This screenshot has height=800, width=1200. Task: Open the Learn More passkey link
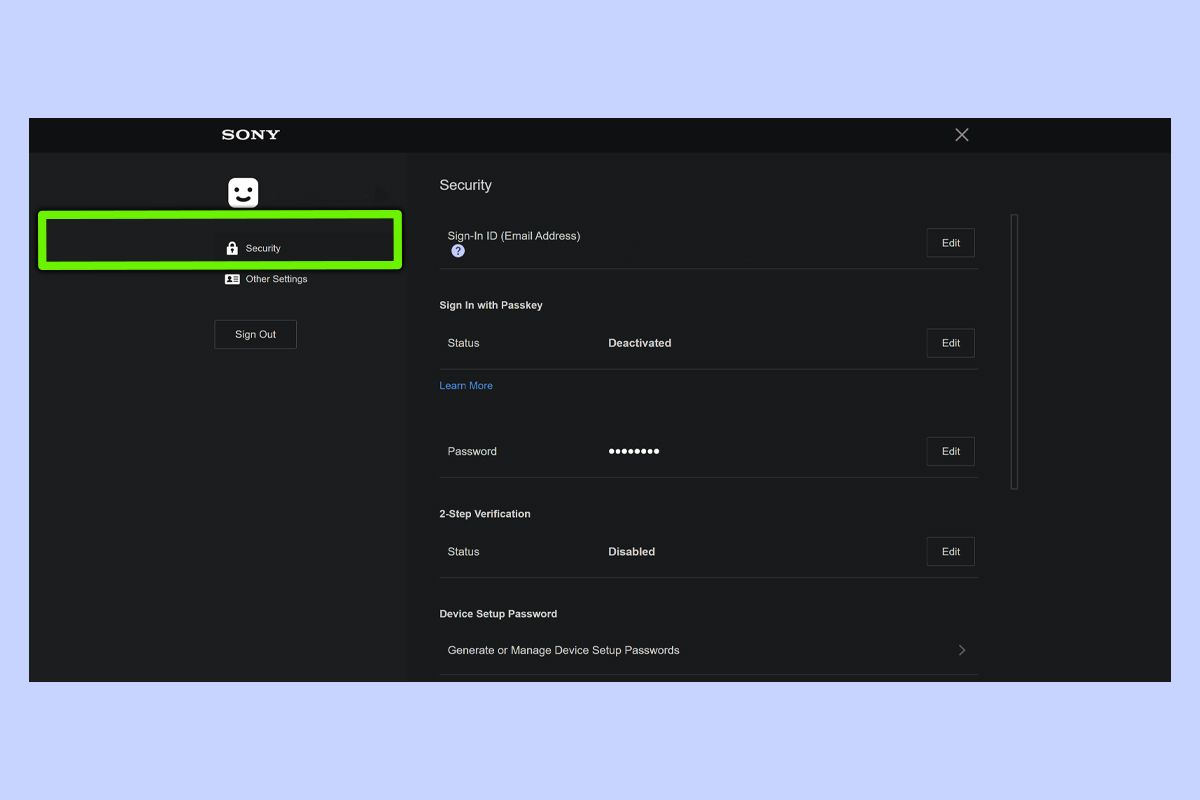click(x=465, y=385)
